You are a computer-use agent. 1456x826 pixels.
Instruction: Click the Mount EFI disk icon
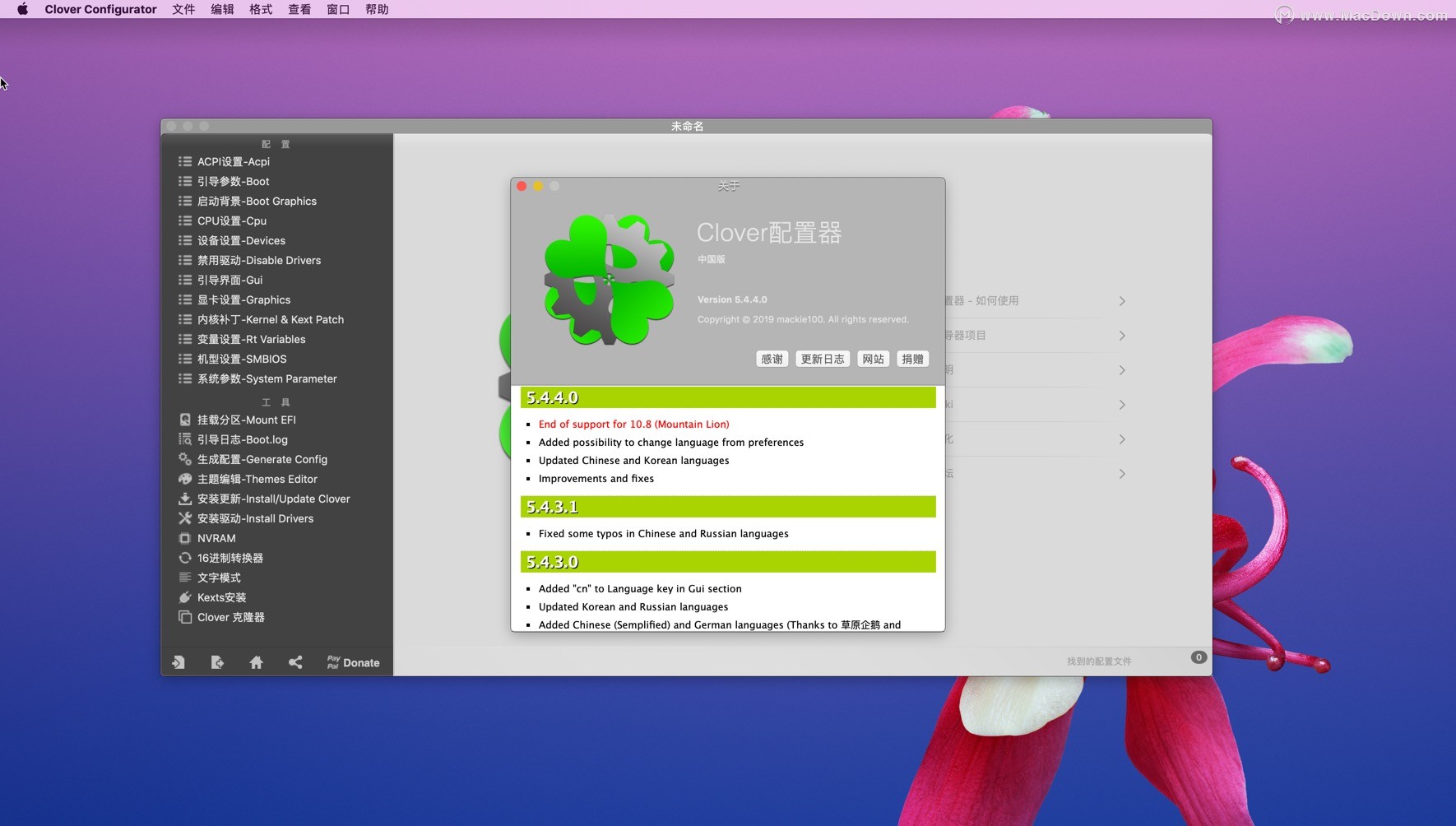tap(185, 420)
